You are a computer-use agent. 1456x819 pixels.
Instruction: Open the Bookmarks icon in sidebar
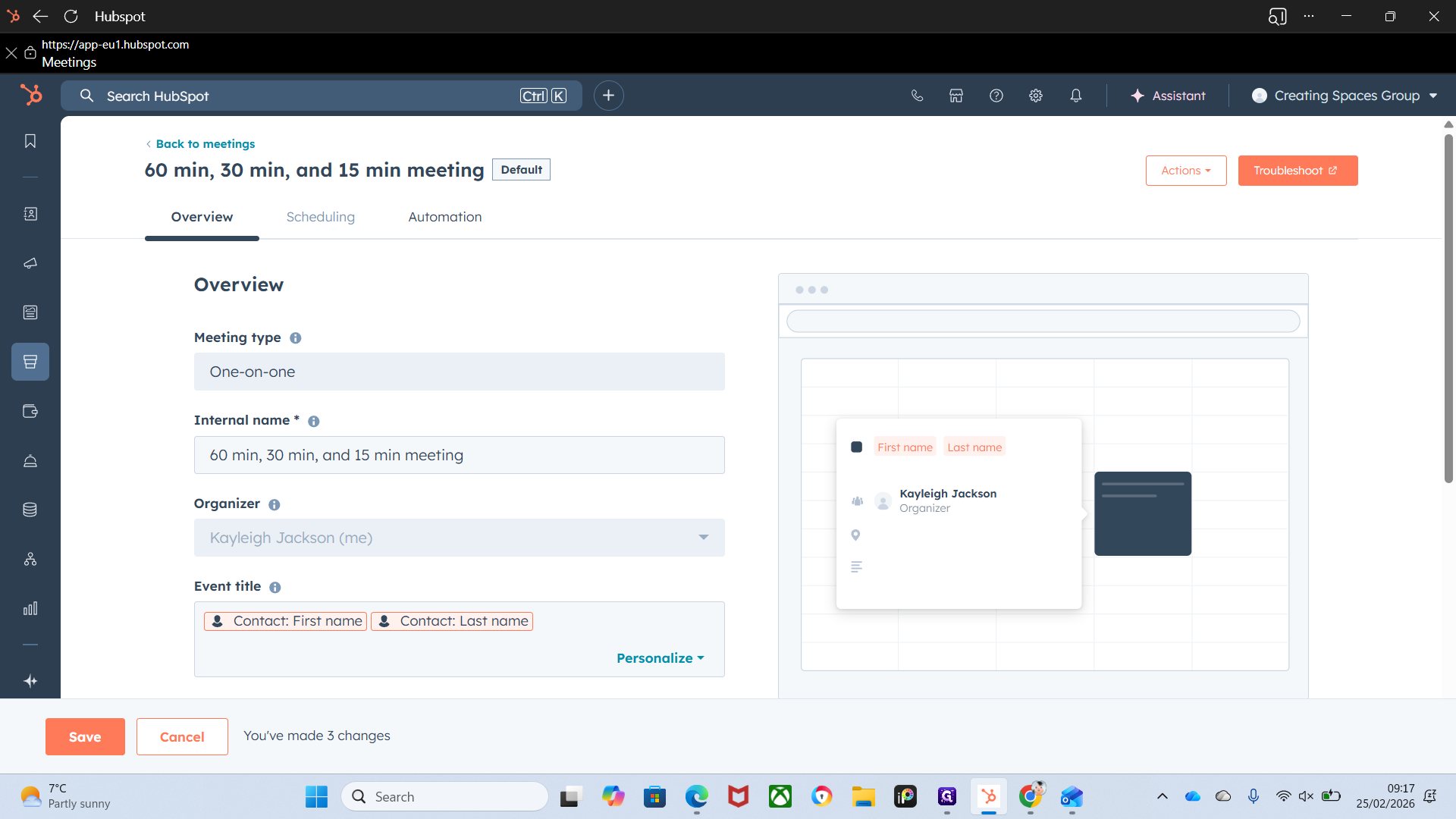[x=30, y=141]
